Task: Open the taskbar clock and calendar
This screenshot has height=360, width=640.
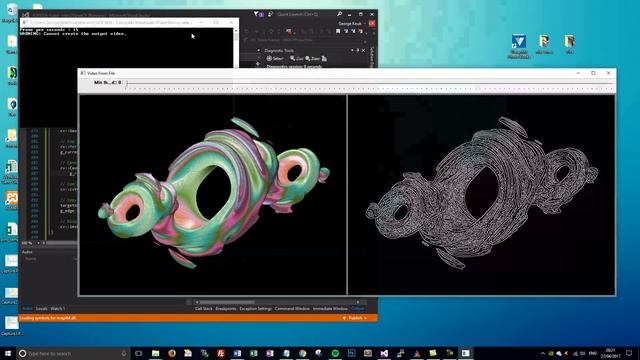Action: [x=611, y=353]
